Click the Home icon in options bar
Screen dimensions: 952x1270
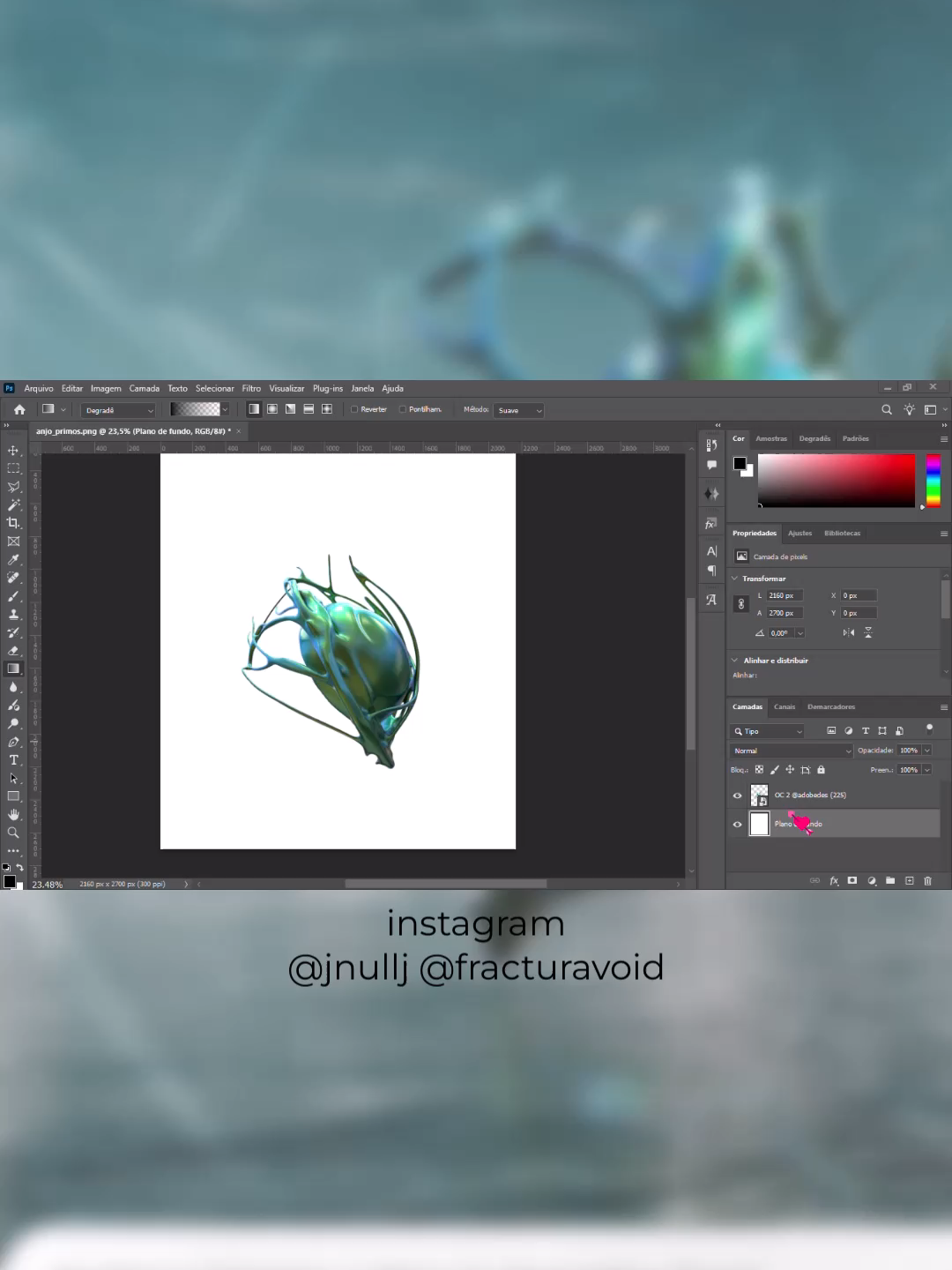pyautogui.click(x=19, y=409)
